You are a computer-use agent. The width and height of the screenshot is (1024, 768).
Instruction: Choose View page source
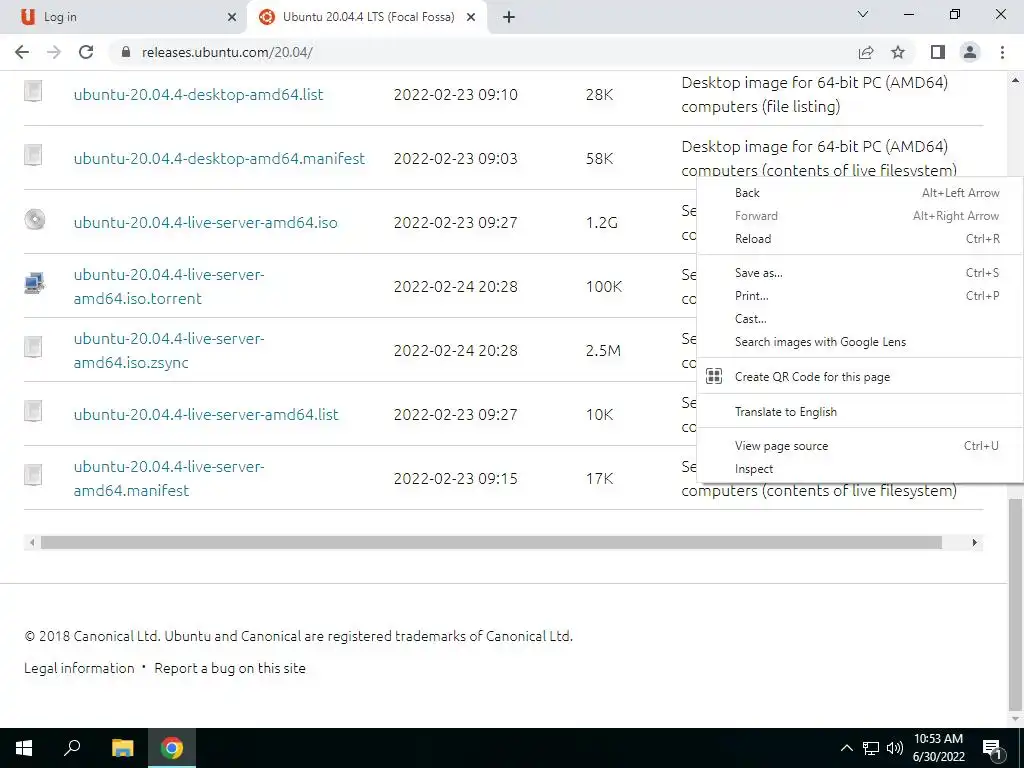[x=859, y=446]
